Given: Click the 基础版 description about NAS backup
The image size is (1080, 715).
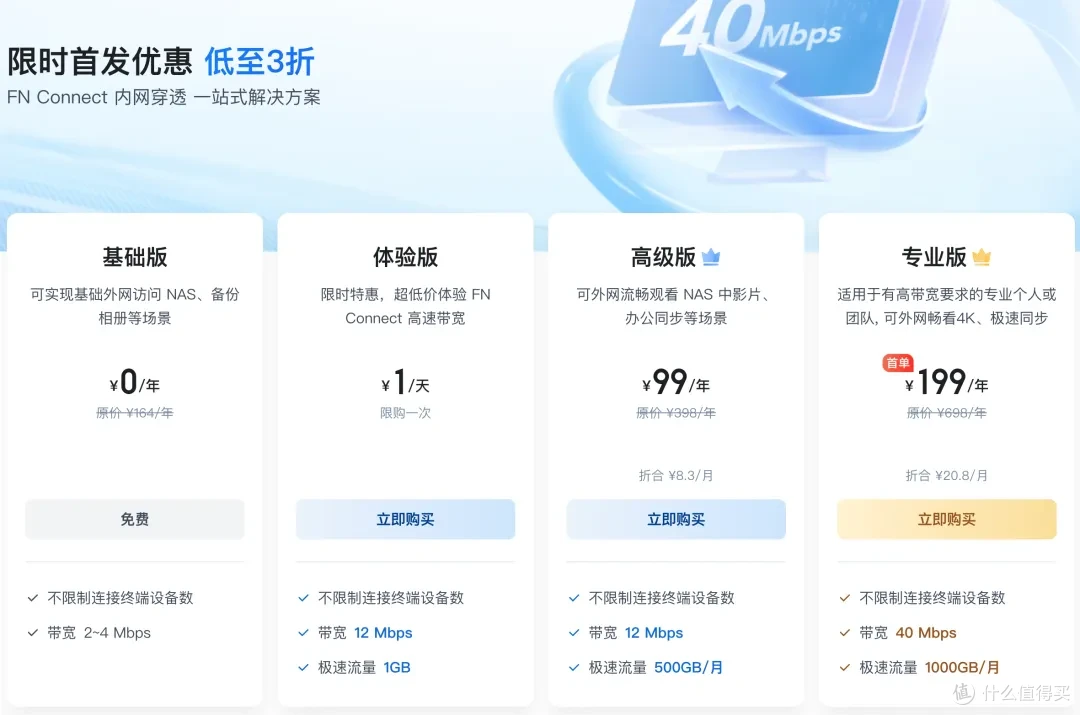Looking at the screenshot, I should 135,306.
